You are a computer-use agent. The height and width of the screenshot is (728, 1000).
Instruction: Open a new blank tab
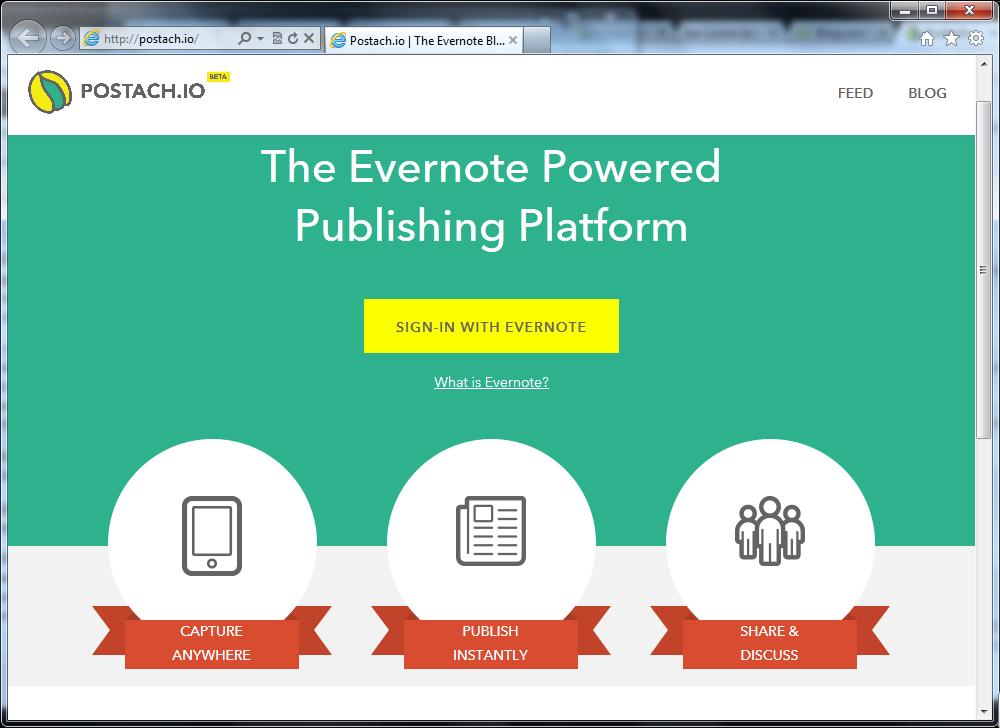click(x=536, y=40)
